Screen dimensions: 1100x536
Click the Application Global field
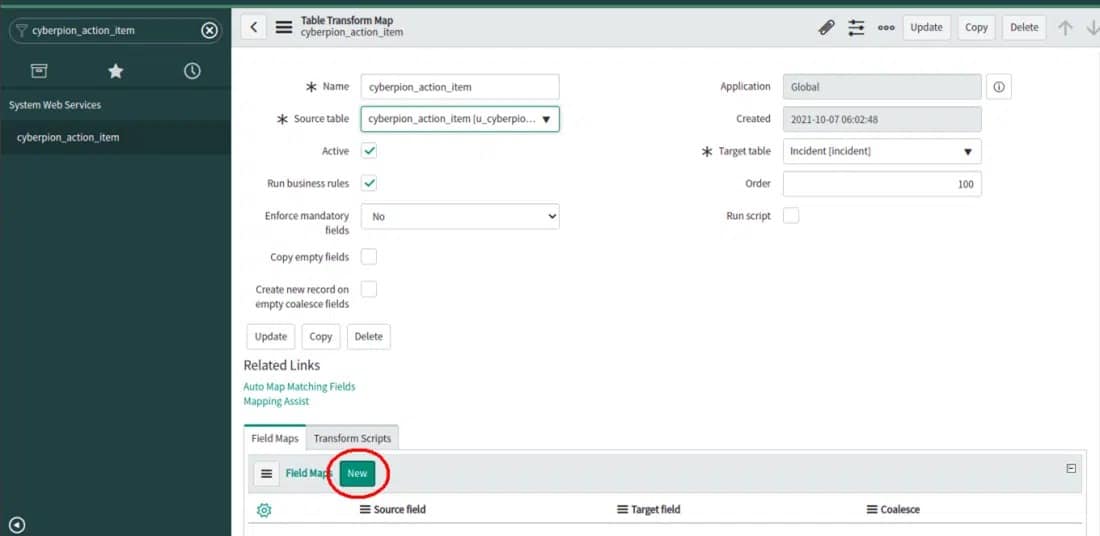[883, 87]
